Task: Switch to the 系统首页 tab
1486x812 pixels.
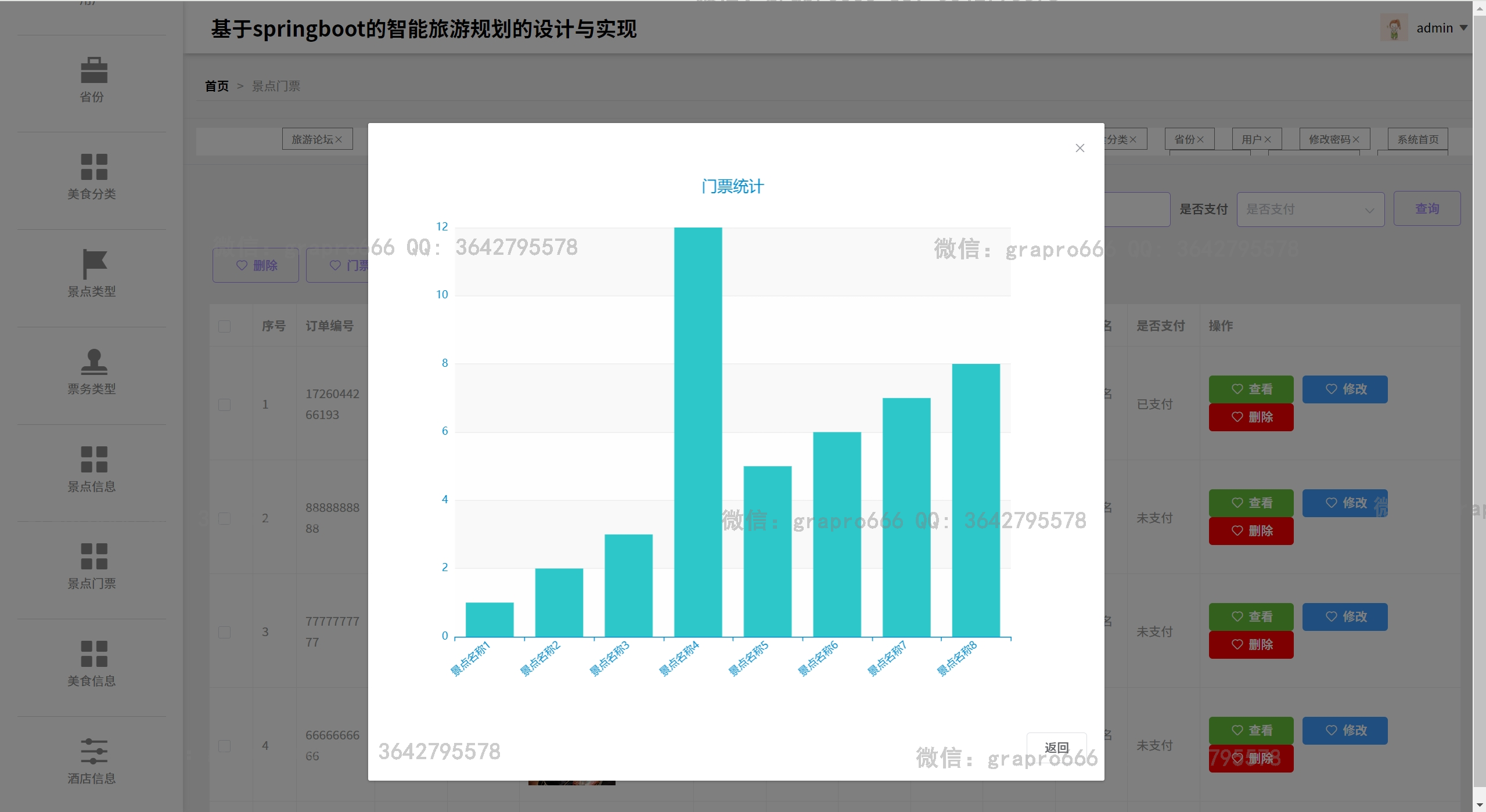Action: [1417, 140]
